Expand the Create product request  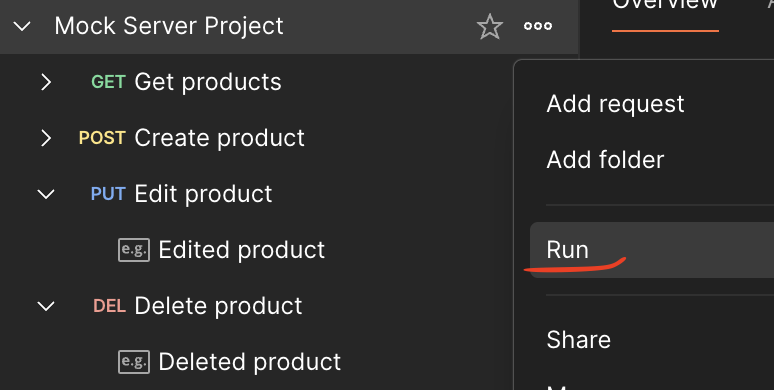(46, 138)
